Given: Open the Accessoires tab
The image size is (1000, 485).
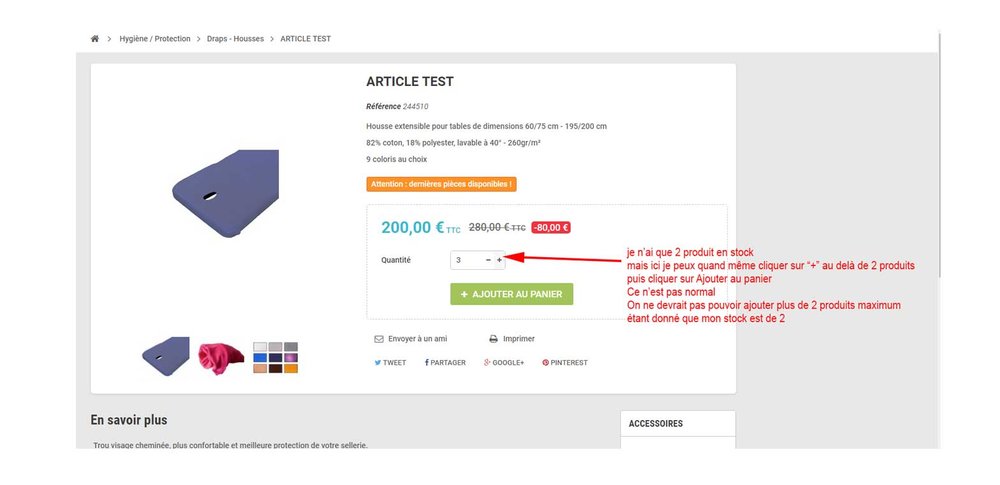Looking at the screenshot, I should [x=656, y=424].
